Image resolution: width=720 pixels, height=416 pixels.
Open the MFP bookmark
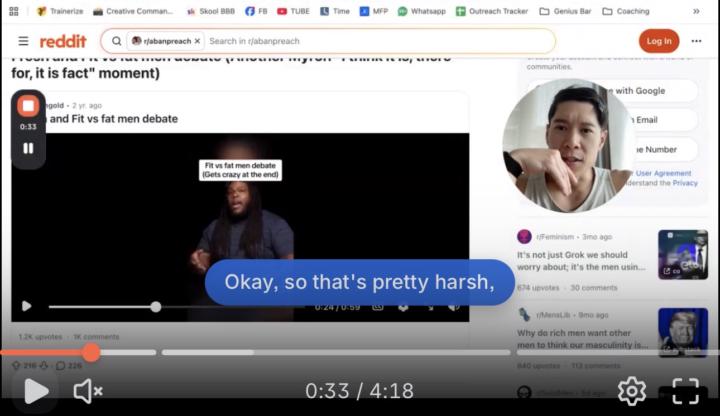tap(374, 11)
